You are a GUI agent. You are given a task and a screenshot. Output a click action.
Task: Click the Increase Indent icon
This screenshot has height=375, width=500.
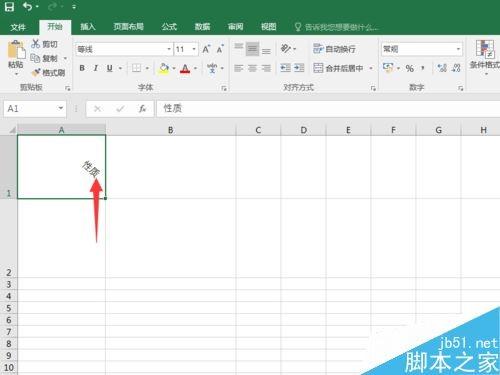[x=299, y=68]
